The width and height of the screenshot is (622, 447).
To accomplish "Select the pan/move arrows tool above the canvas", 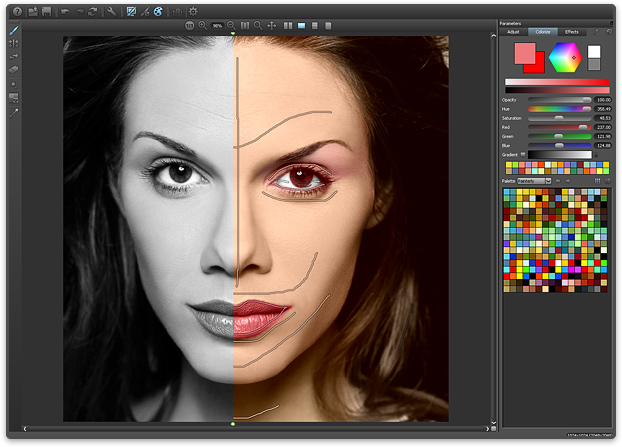I will click(273, 24).
